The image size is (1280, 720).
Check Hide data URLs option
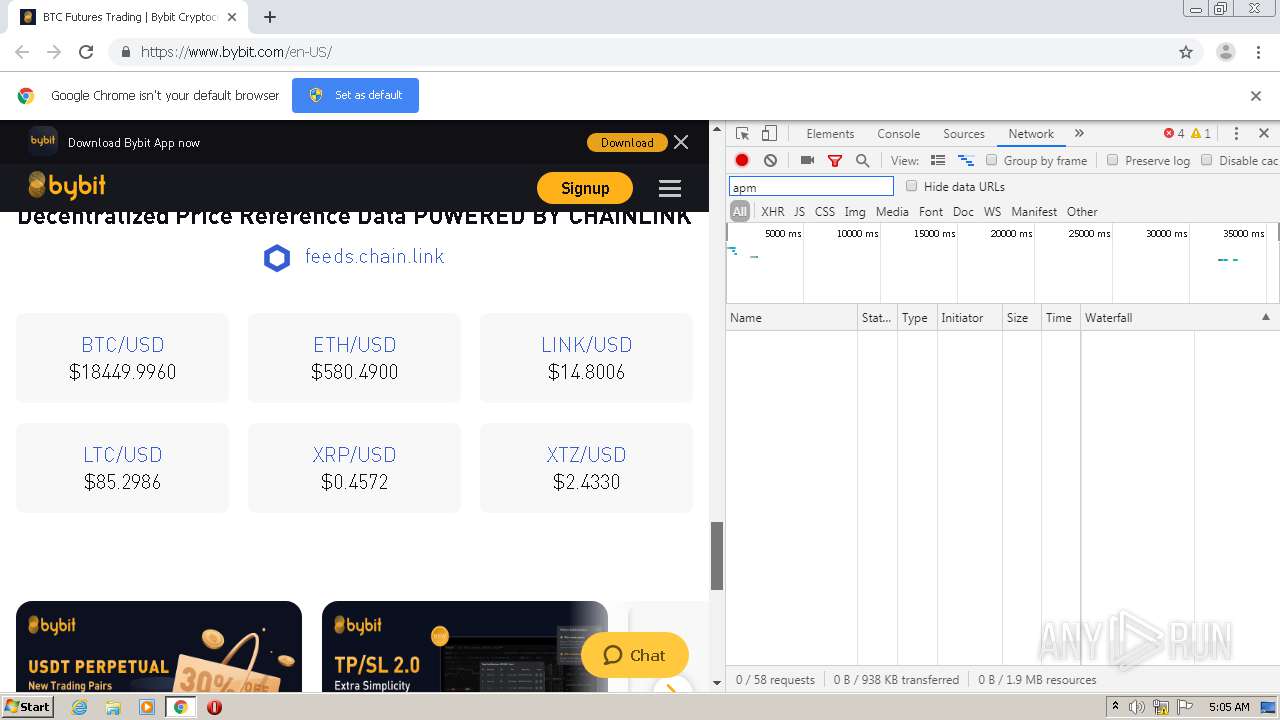point(911,186)
